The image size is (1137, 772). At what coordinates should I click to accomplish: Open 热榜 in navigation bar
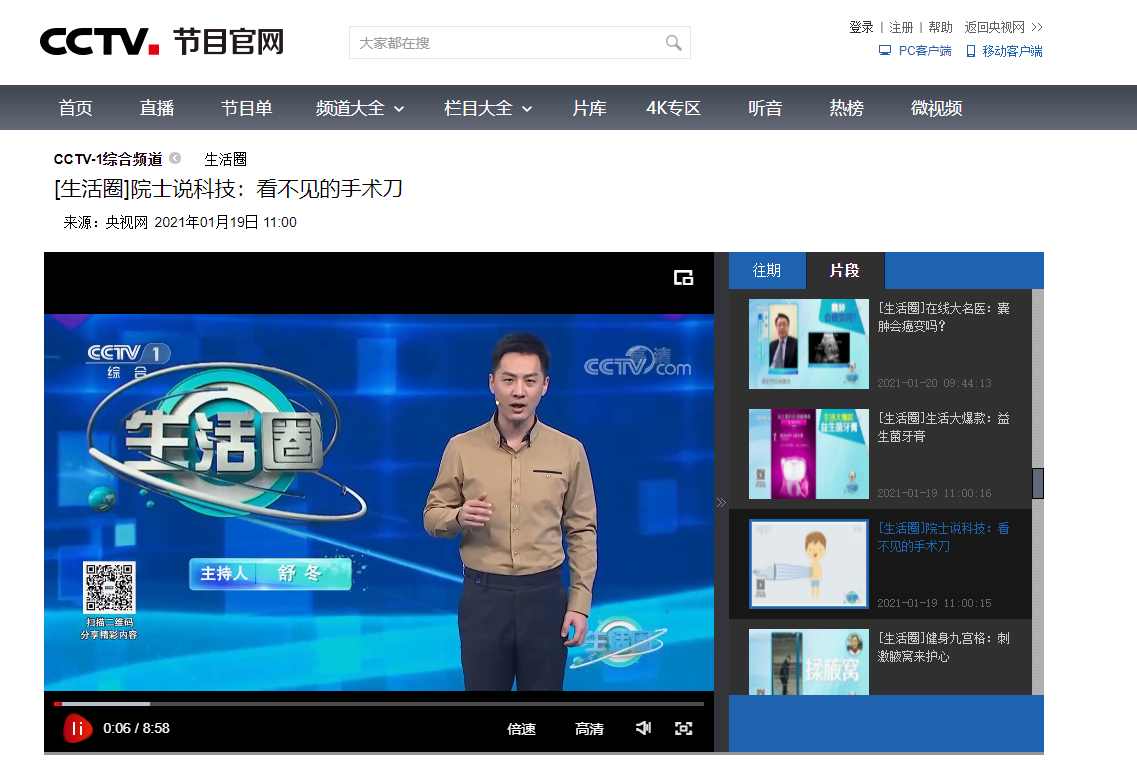846,108
